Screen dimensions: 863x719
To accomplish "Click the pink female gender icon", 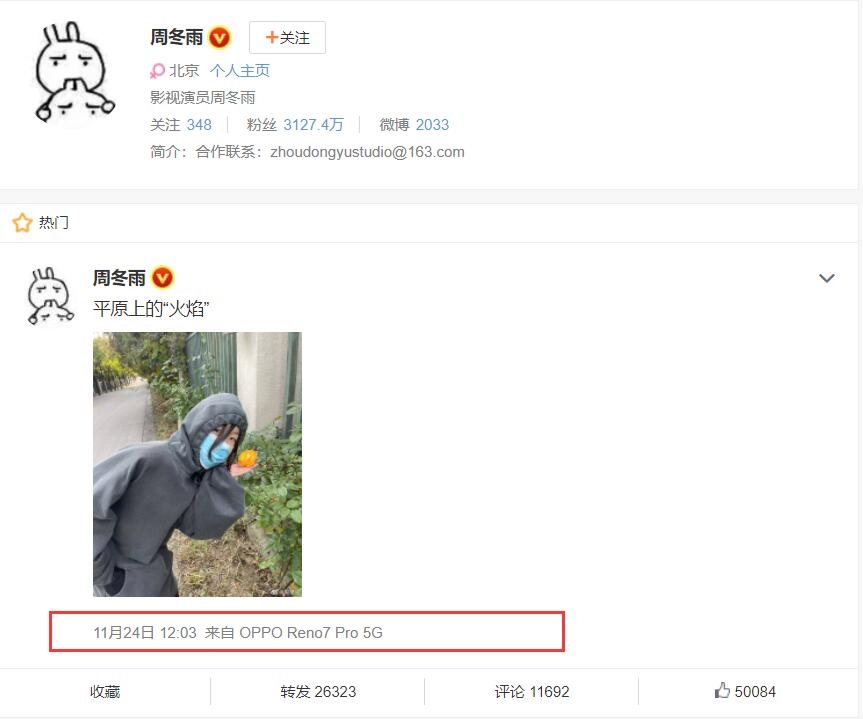I will click(157, 71).
